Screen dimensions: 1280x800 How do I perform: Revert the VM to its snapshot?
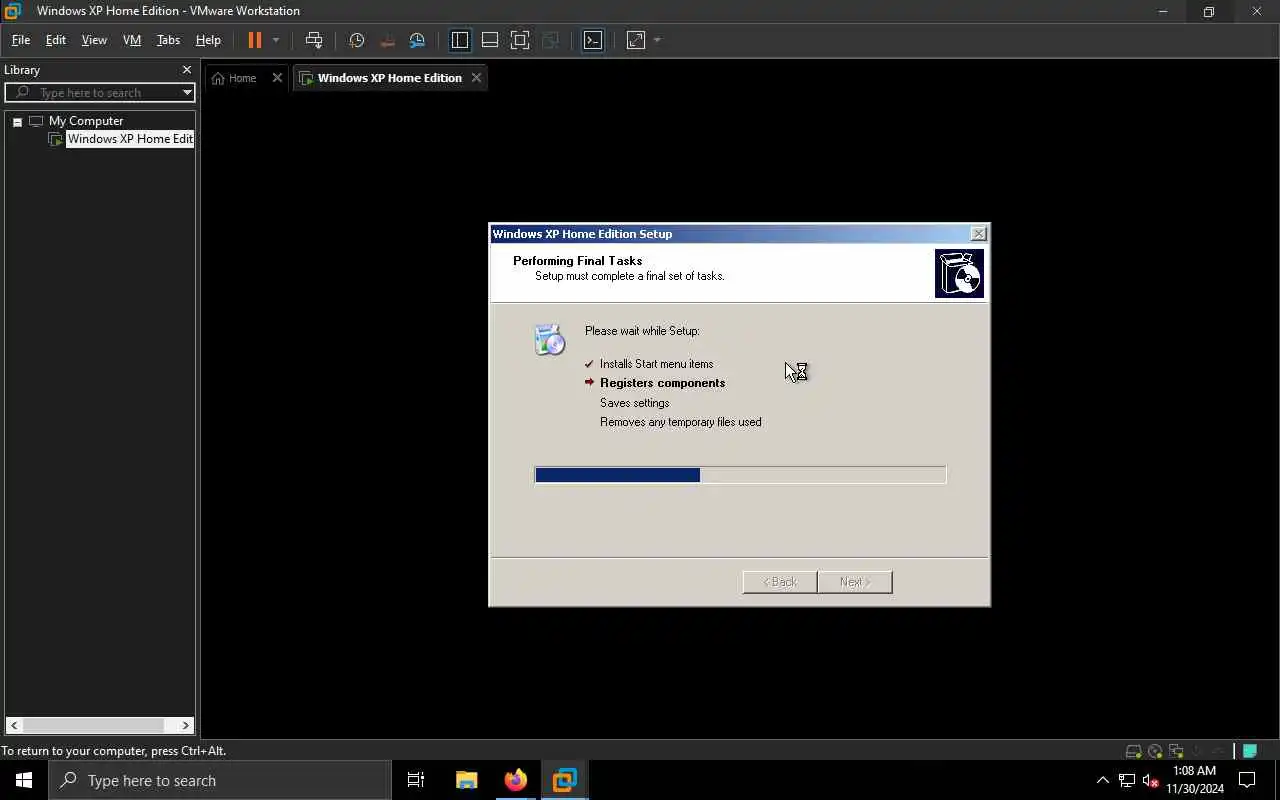(x=387, y=40)
